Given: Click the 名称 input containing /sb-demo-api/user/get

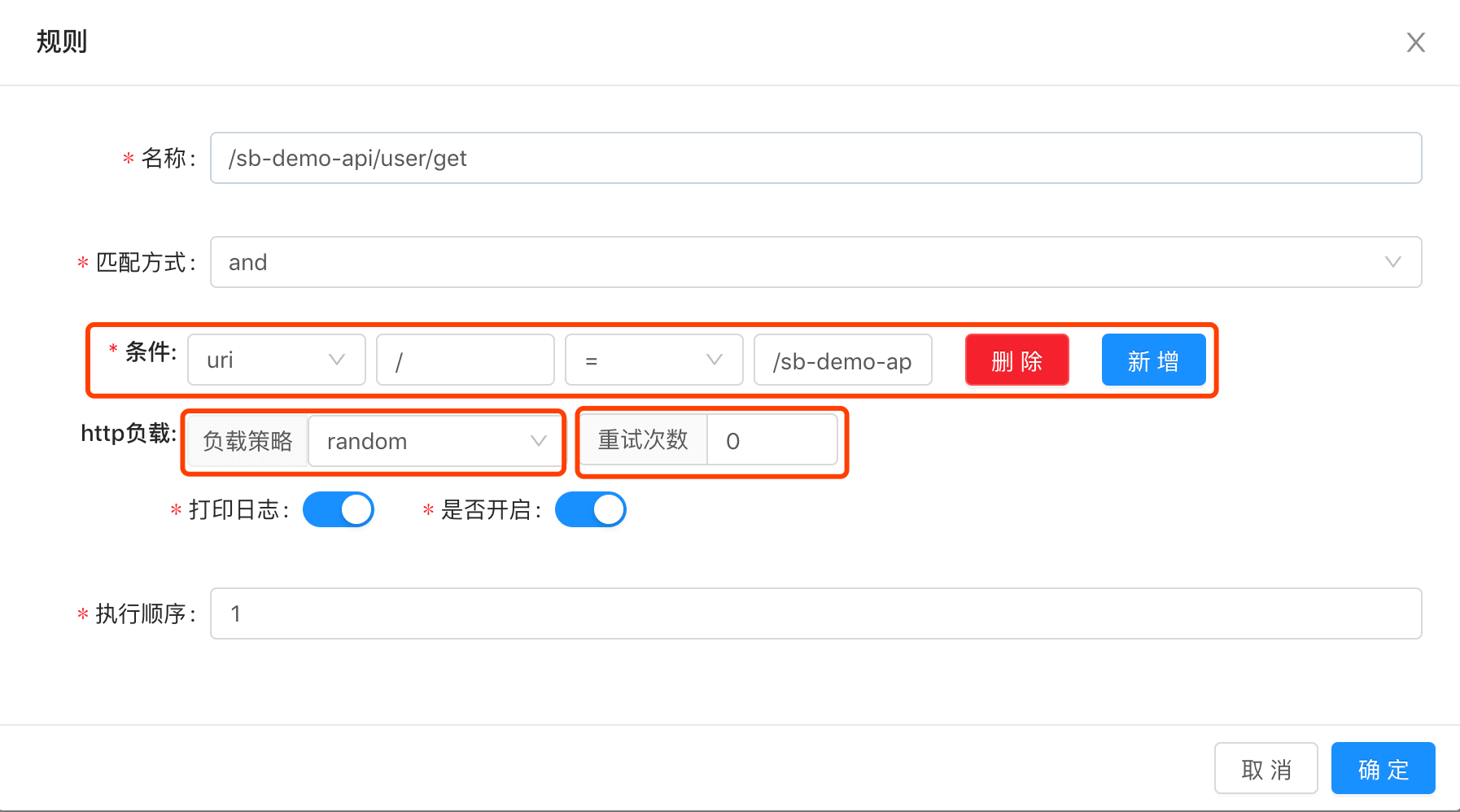Looking at the screenshot, I should (815, 158).
